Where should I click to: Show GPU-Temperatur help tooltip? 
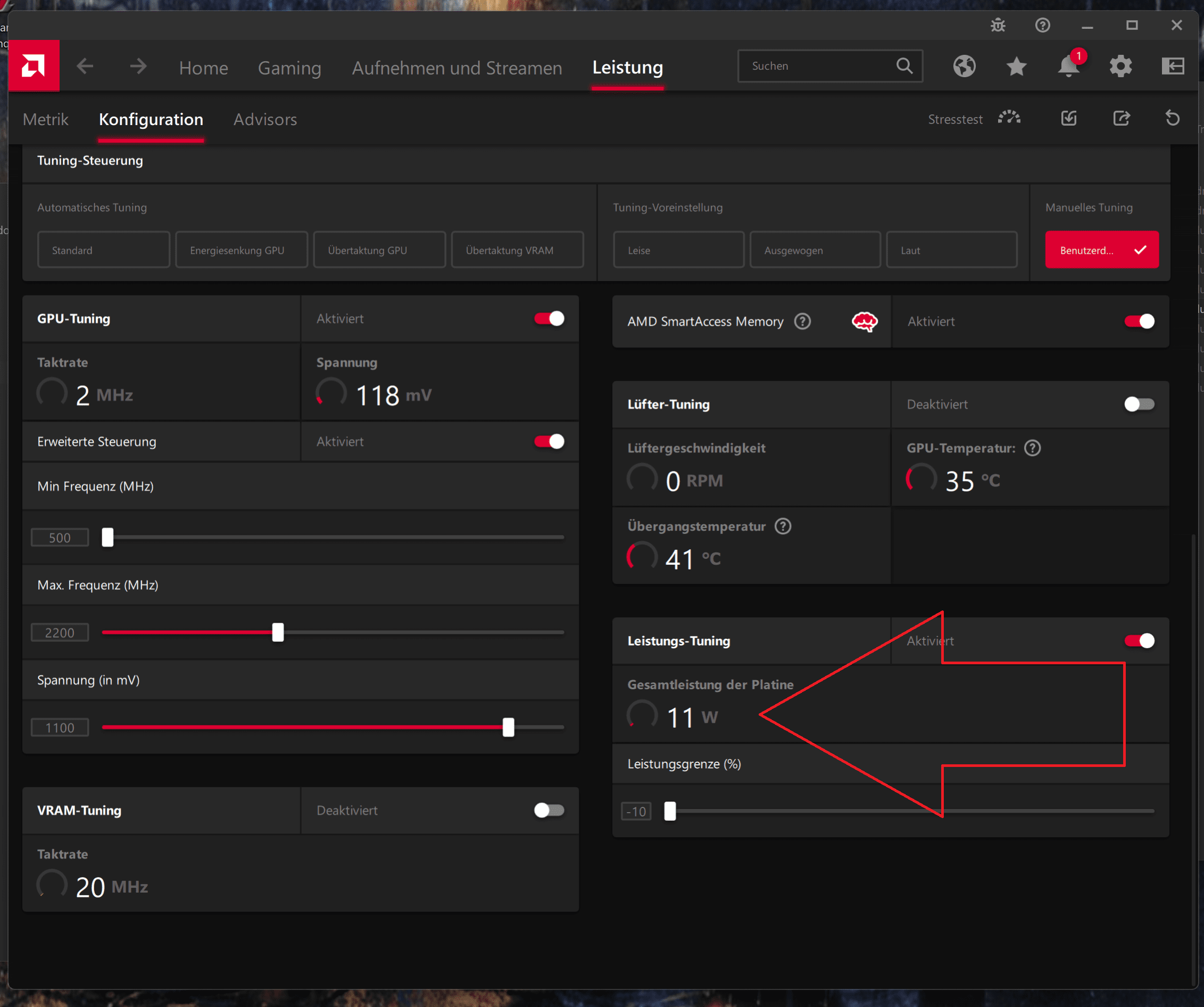[1033, 449]
